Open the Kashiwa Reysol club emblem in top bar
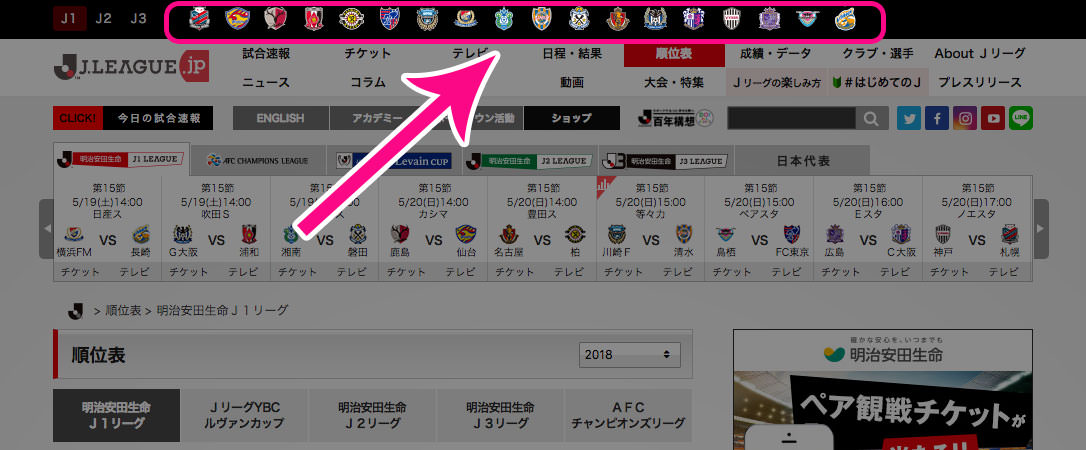This screenshot has height=450, width=1086. pyautogui.click(x=352, y=19)
